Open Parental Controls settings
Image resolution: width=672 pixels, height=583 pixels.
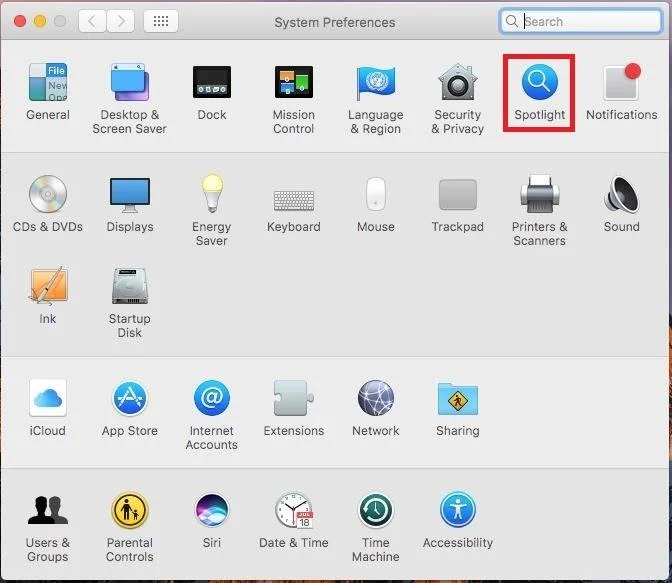point(129,512)
